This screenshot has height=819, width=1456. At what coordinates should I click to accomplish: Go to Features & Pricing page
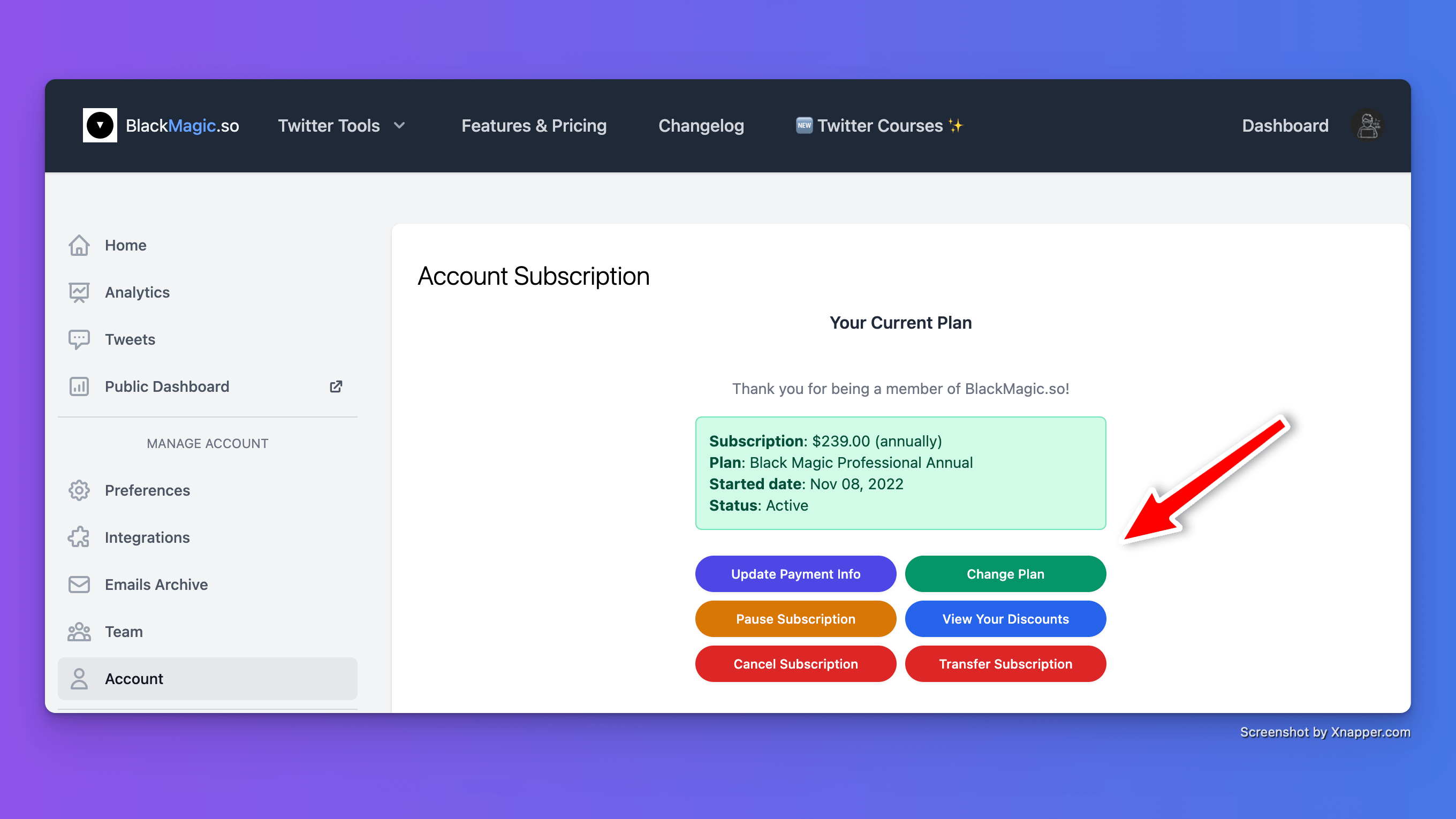[534, 125]
